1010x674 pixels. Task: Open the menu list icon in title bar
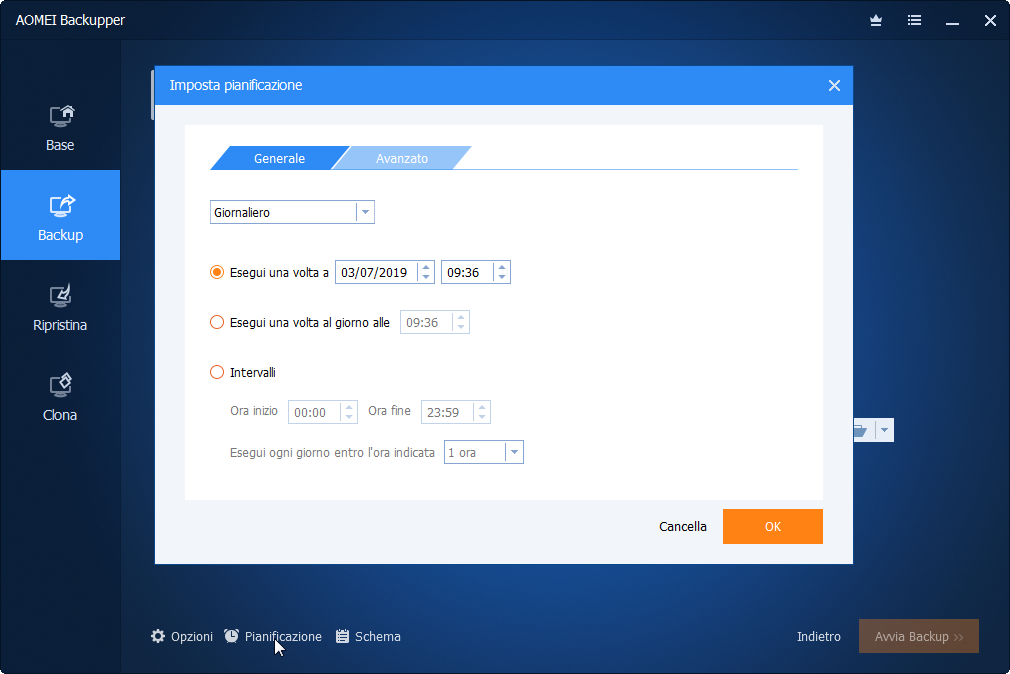pyautogui.click(x=913, y=20)
